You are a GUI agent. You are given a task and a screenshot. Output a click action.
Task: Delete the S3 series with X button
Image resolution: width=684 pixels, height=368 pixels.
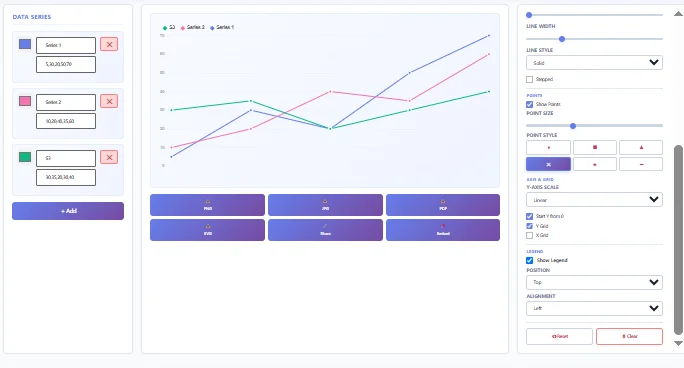click(109, 157)
